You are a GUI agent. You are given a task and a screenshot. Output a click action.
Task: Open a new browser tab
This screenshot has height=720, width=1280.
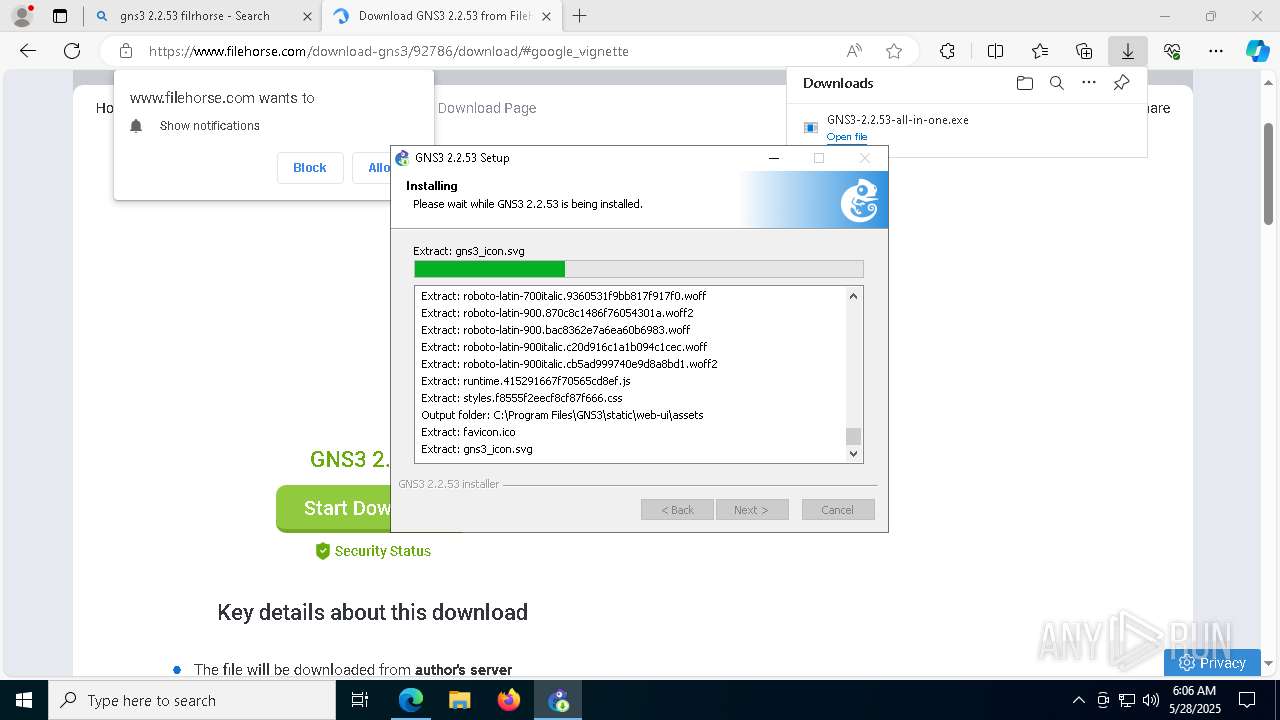click(579, 16)
